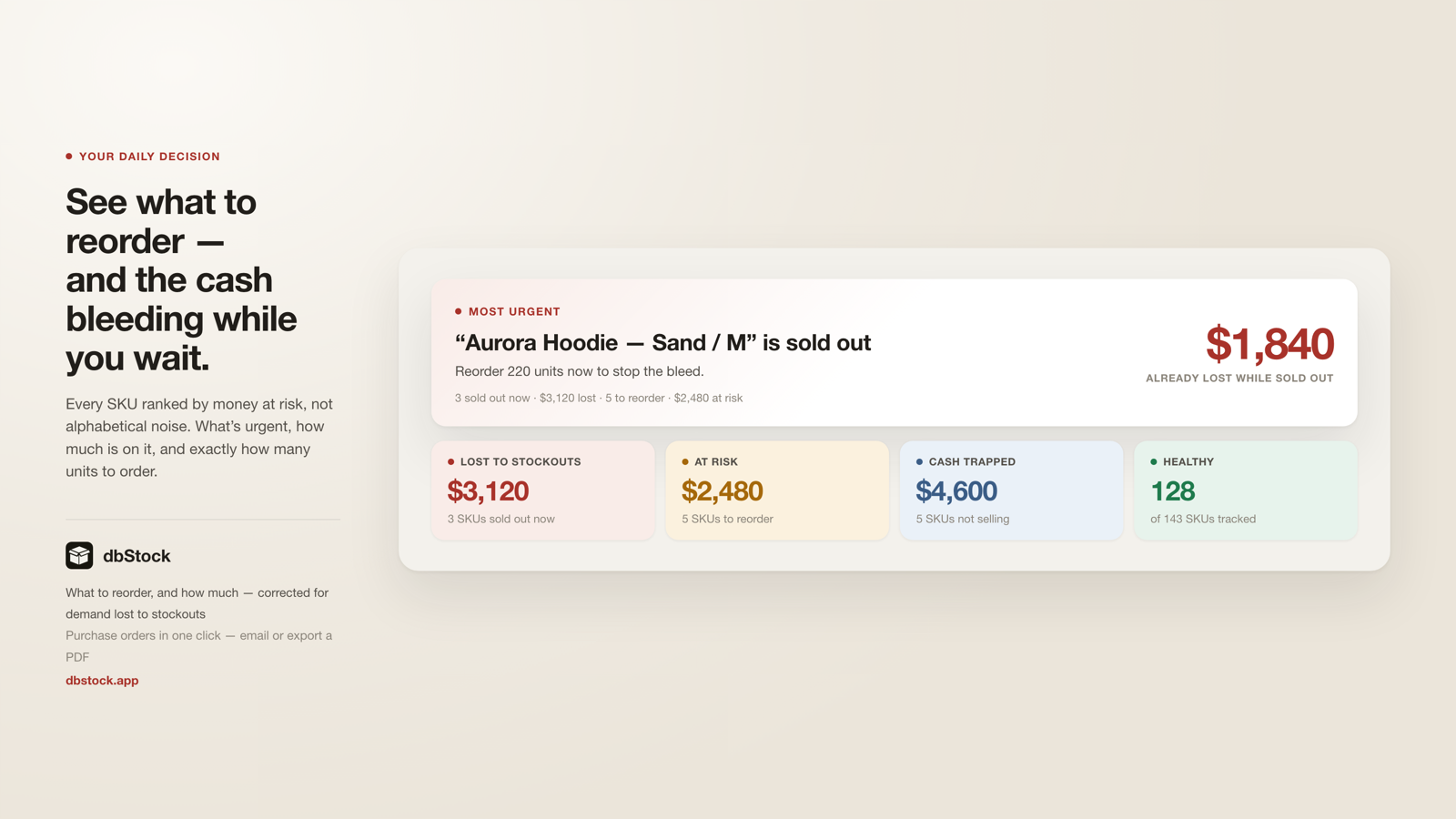Image resolution: width=1456 pixels, height=819 pixels.
Task: Click the 3 sold out now summary line
Action: [599, 398]
